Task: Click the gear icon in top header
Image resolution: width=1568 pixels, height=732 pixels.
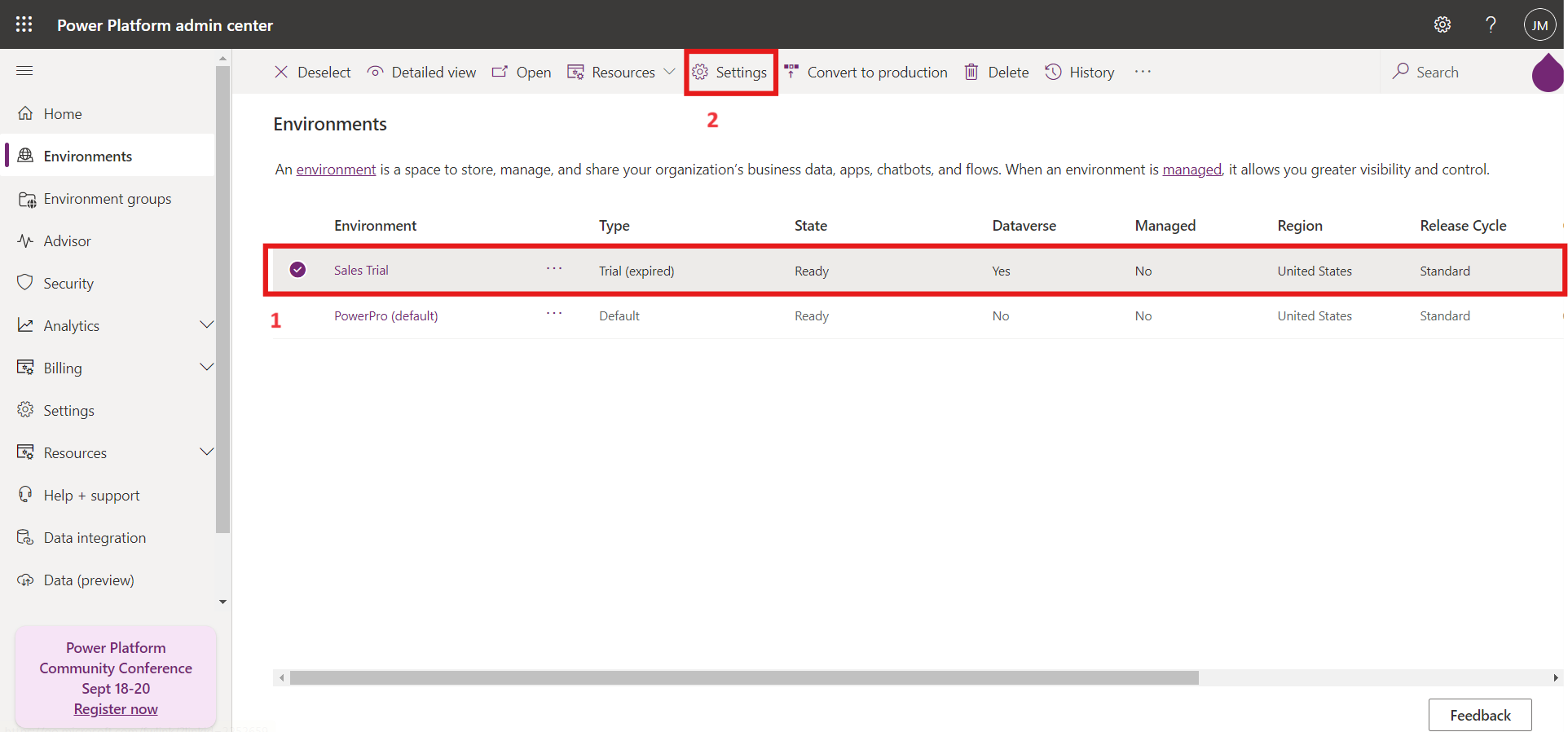Action: [1442, 24]
